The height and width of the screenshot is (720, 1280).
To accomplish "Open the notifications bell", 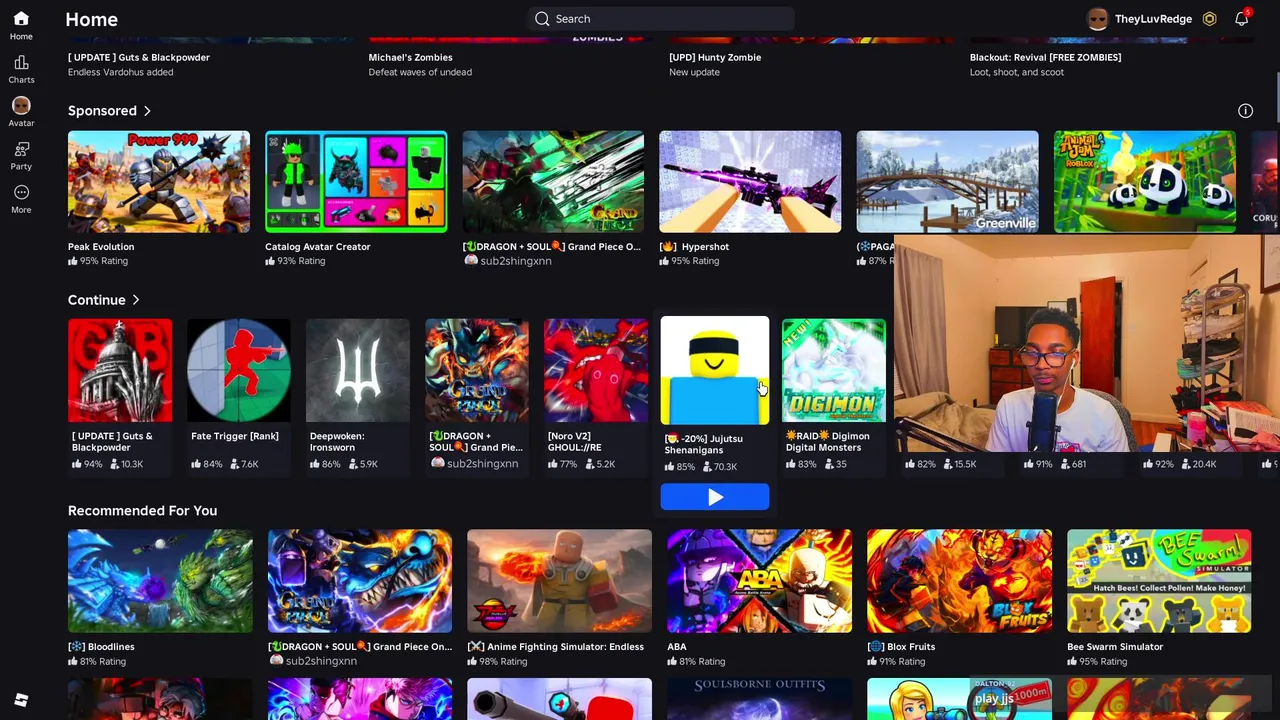I will (1241, 19).
